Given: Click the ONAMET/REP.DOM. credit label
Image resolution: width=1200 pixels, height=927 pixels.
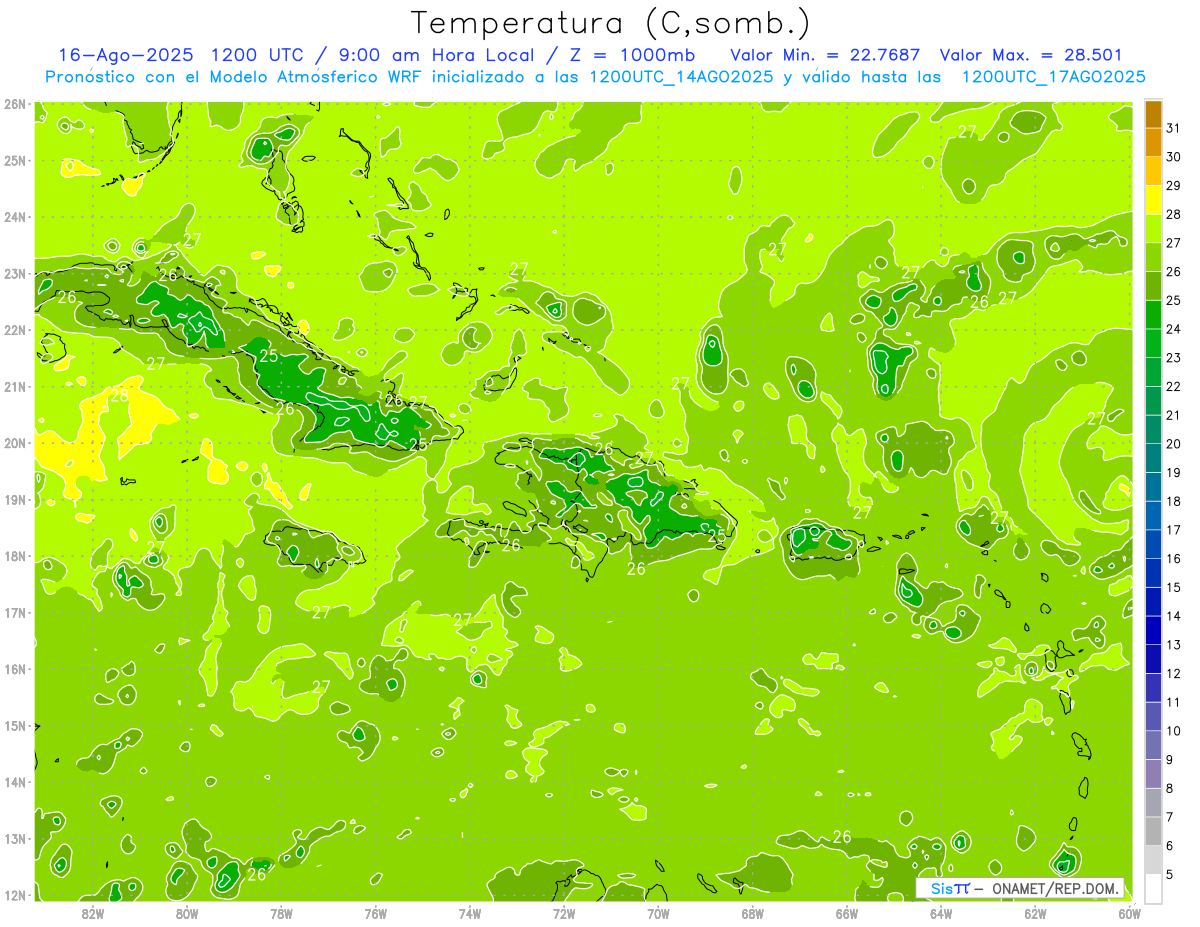Looking at the screenshot, I should point(1054,889).
